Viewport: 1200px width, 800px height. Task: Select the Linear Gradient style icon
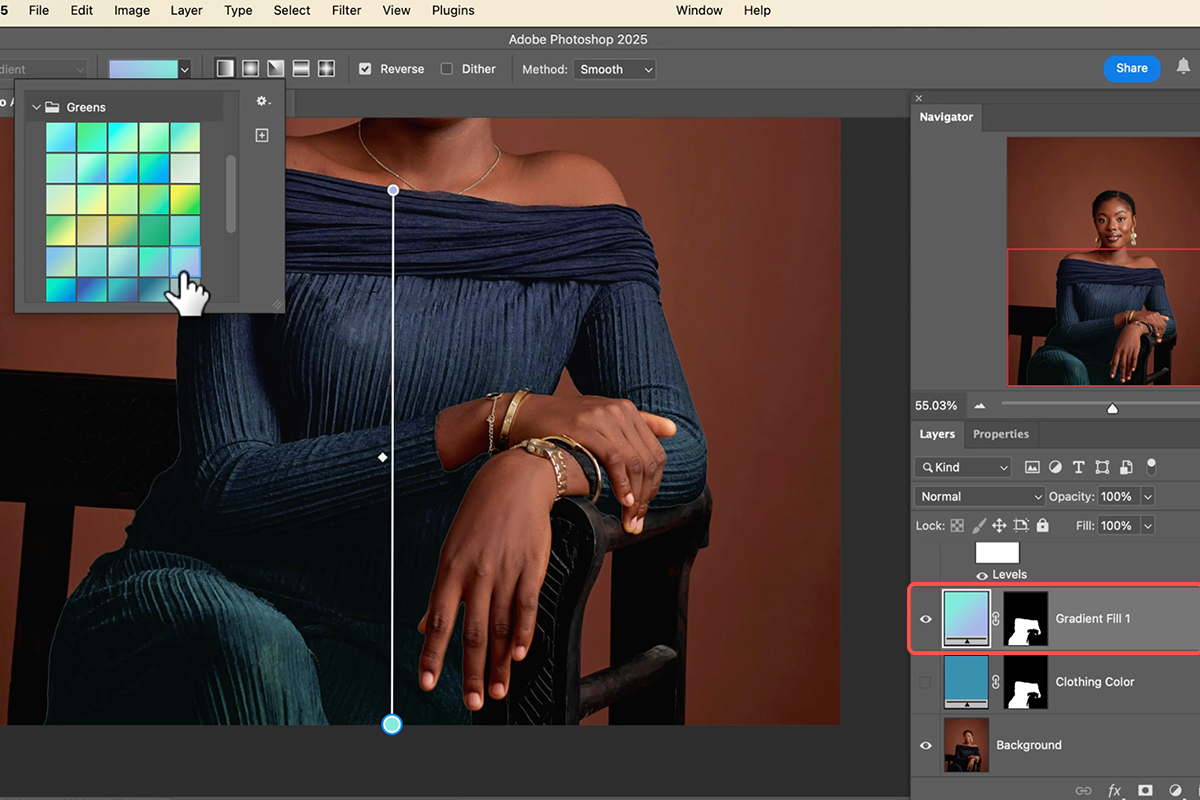225,69
